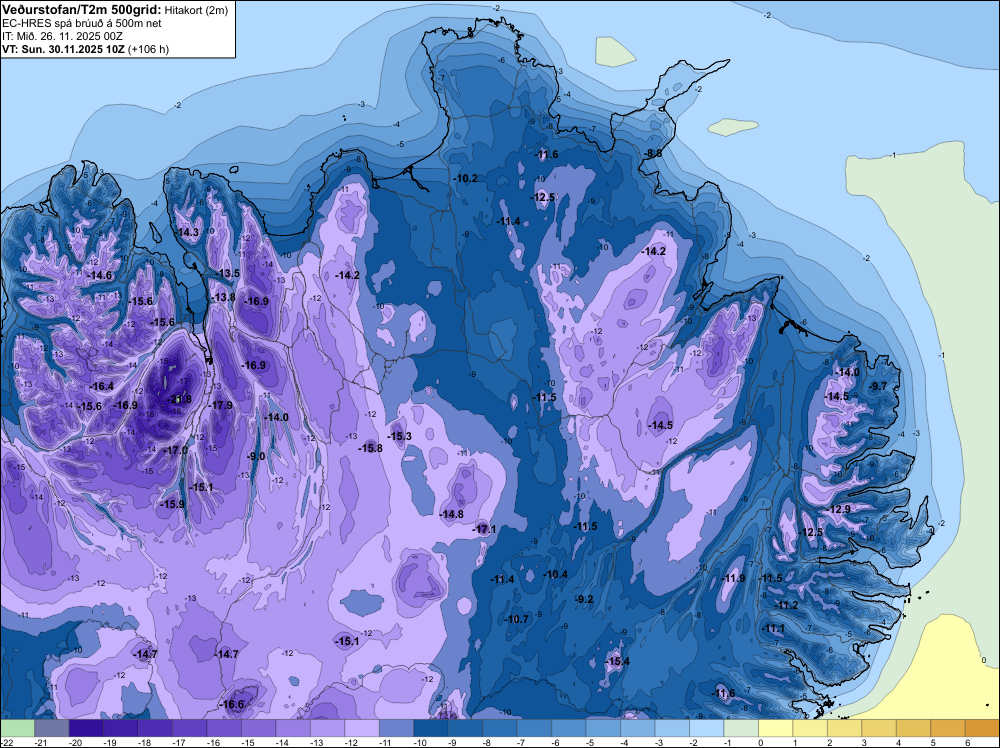Click the legend swatch labeled -19
1000x748 pixels.
coord(121,728)
